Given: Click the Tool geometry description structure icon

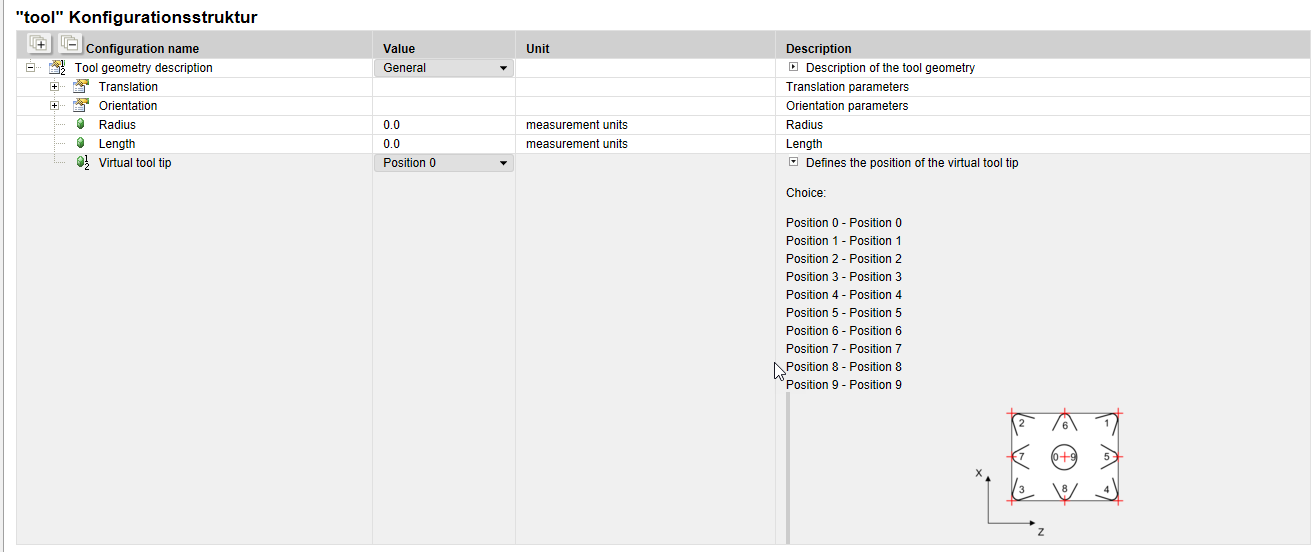Looking at the screenshot, I should click(x=57, y=68).
